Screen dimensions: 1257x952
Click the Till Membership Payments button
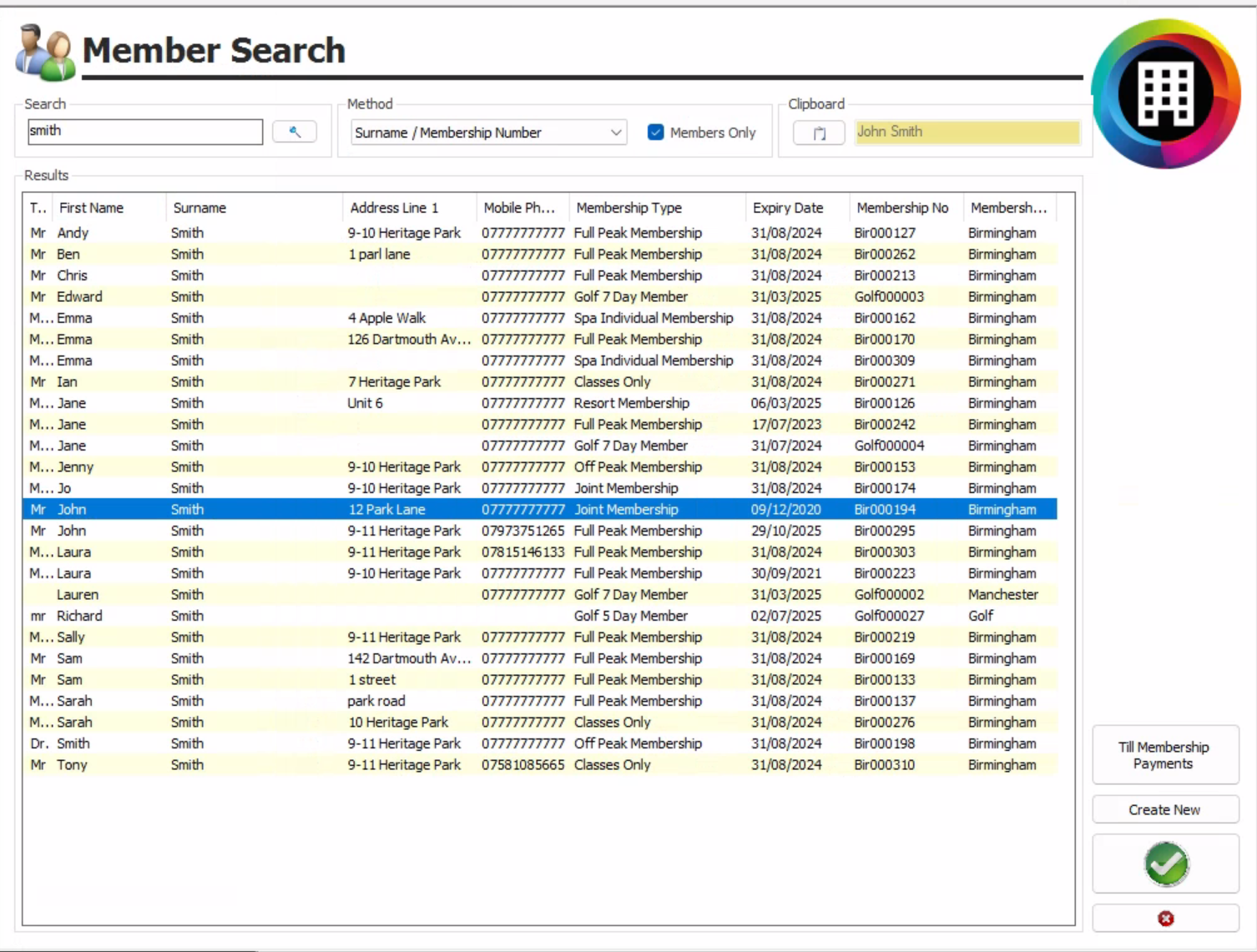pos(1165,755)
